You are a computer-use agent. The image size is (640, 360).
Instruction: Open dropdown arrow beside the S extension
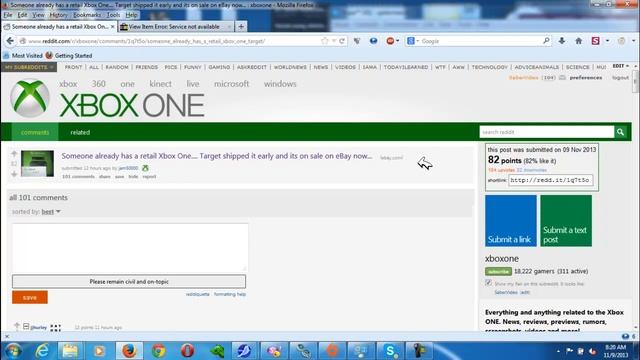tap(607, 41)
